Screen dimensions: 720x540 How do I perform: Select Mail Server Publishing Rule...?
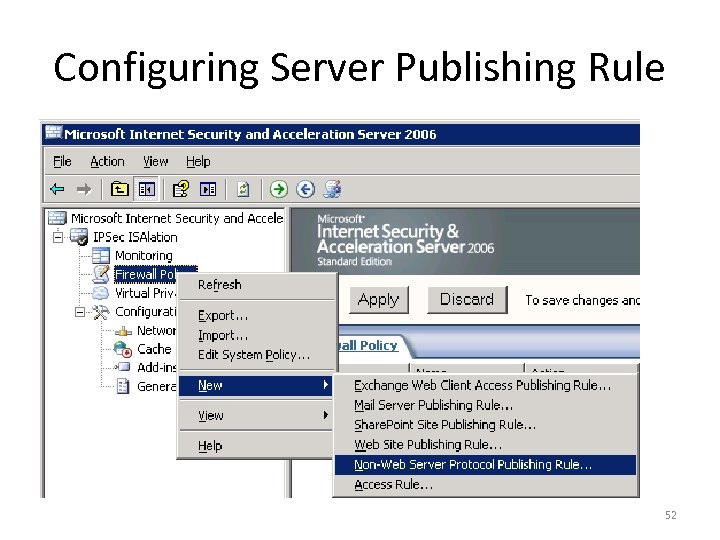point(485,405)
